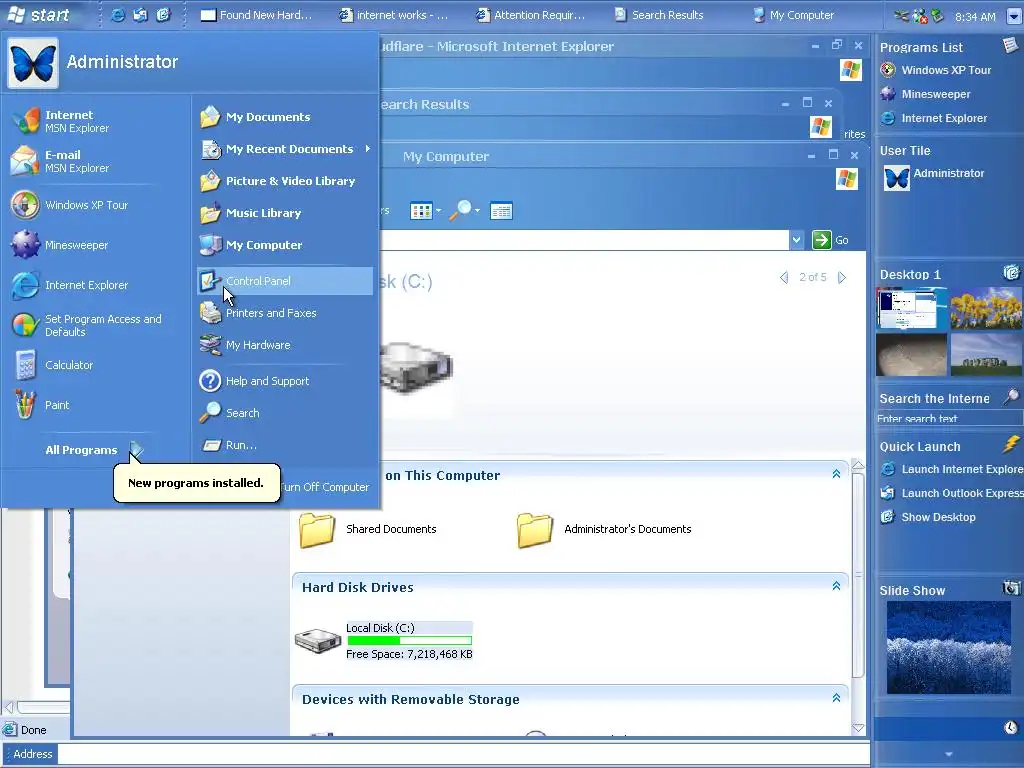Select the yellow flowers desktop thumbnail
The height and width of the screenshot is (768, 1024).
click(986, 308)
